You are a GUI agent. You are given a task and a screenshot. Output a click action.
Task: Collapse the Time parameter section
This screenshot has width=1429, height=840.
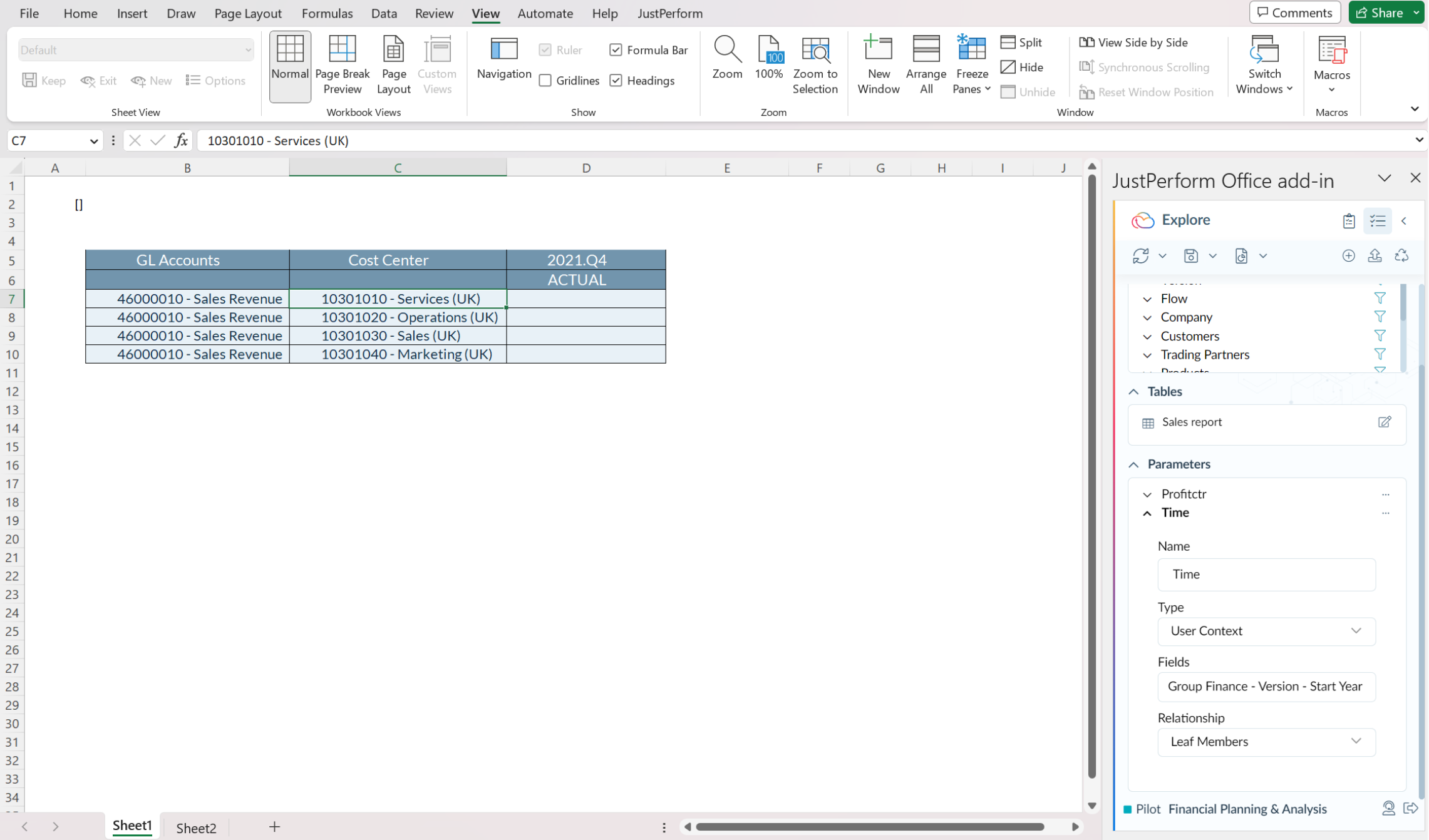pos(1147,513)
